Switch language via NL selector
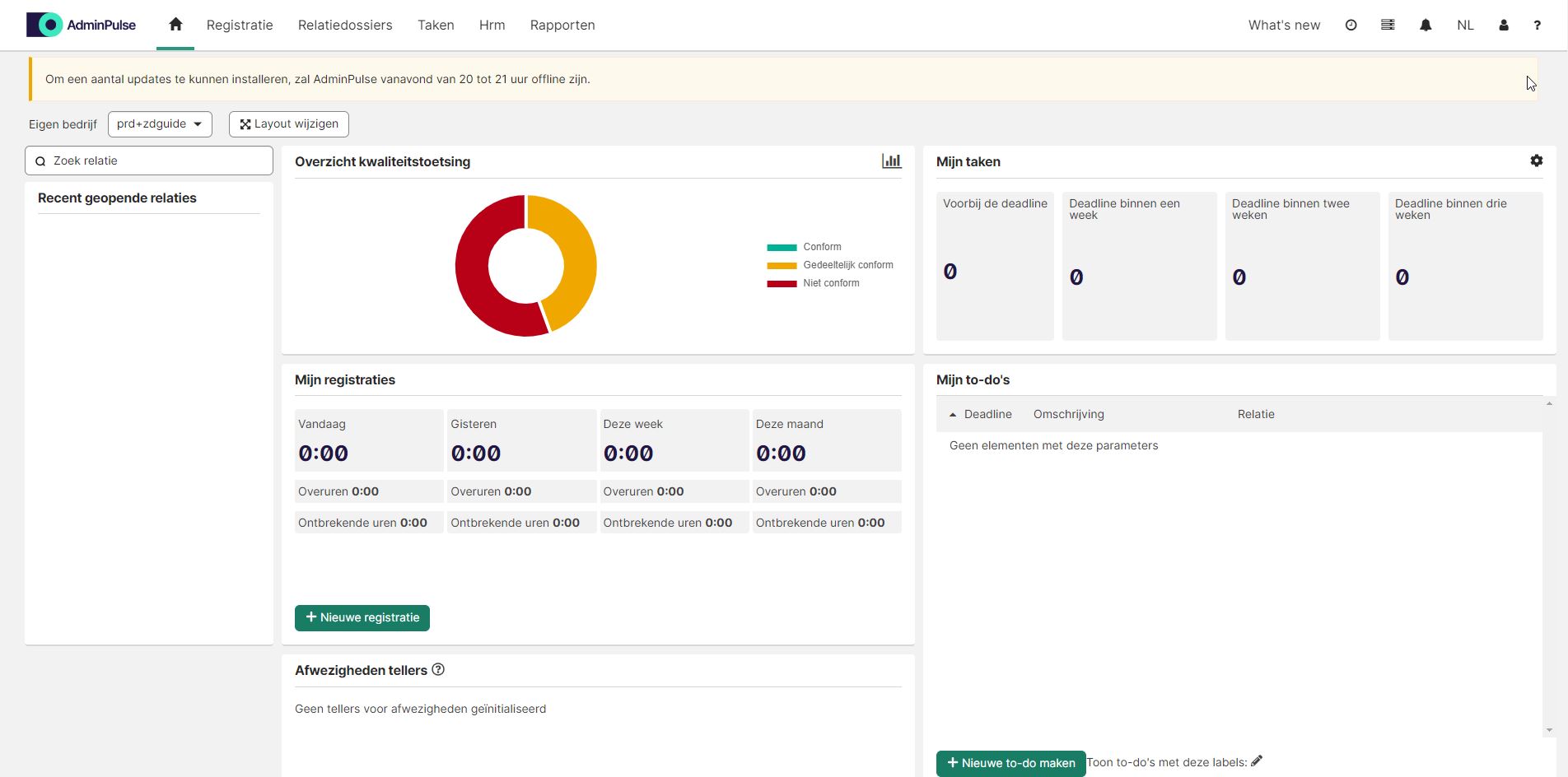1568x777 pixels. 1465,26
